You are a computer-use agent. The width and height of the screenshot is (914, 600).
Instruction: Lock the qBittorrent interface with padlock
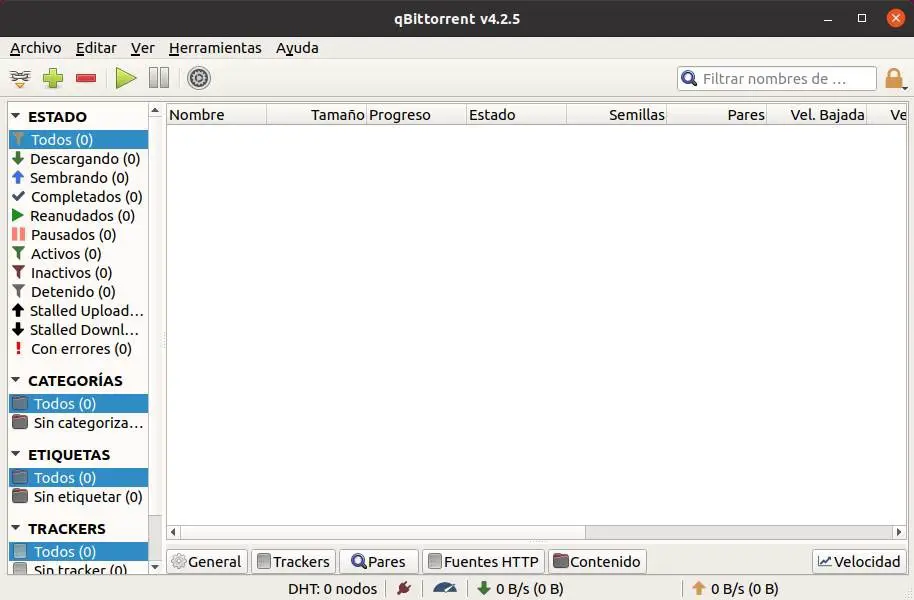[x=894, y=78]
